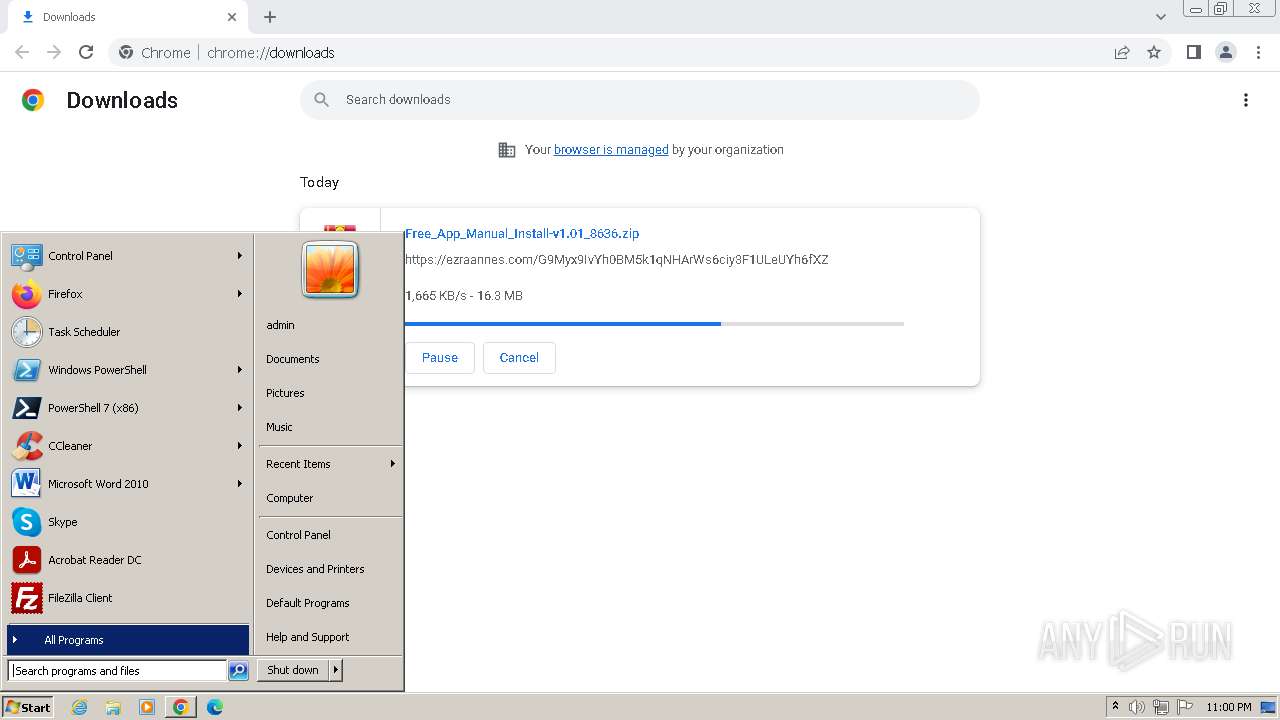Open Pictures from Start menu
This screenshot has width=1280, height=720.
point(285,393)
